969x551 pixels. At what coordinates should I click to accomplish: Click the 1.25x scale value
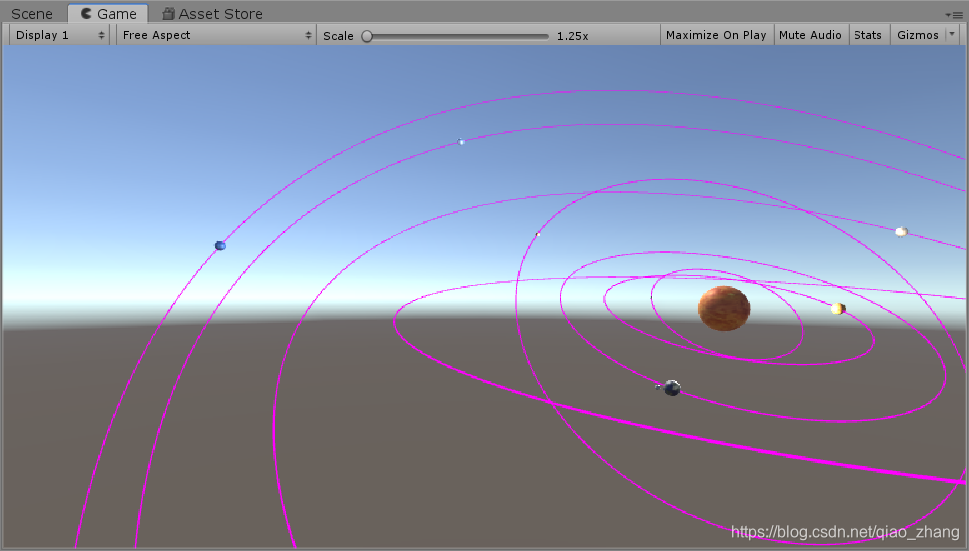tap(572, 36)
